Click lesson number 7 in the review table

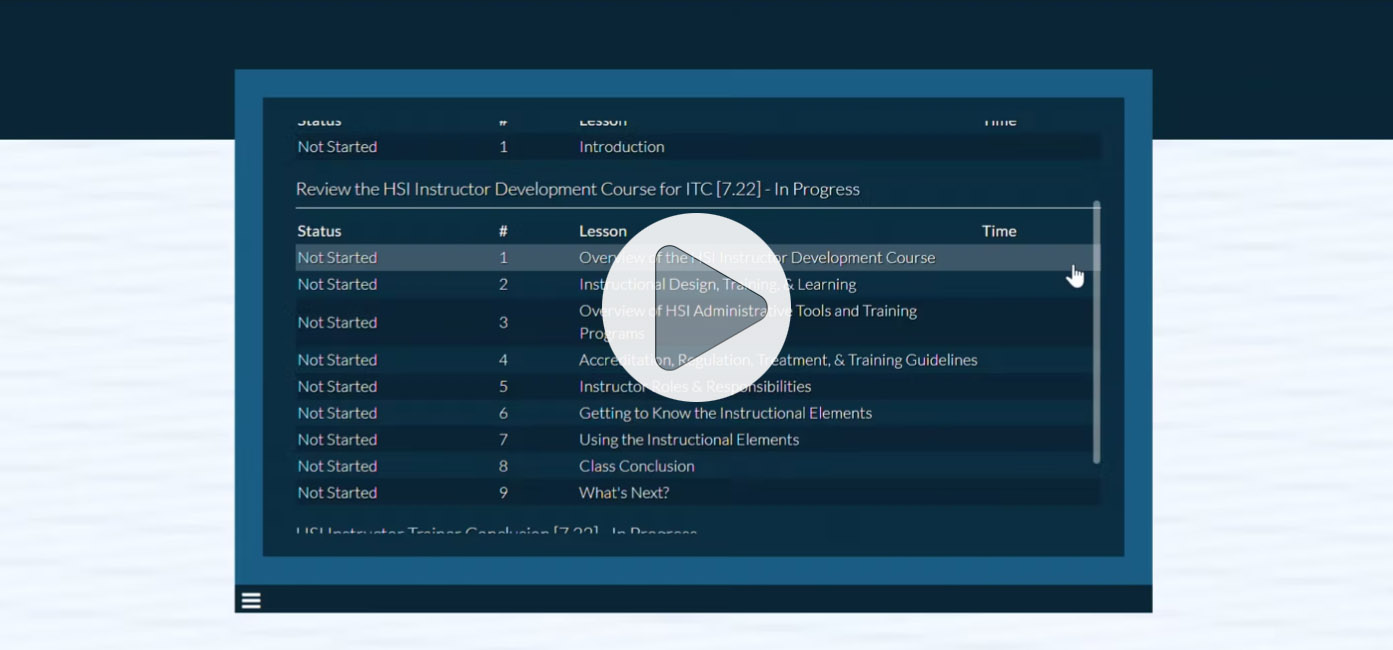coord(503,439)
